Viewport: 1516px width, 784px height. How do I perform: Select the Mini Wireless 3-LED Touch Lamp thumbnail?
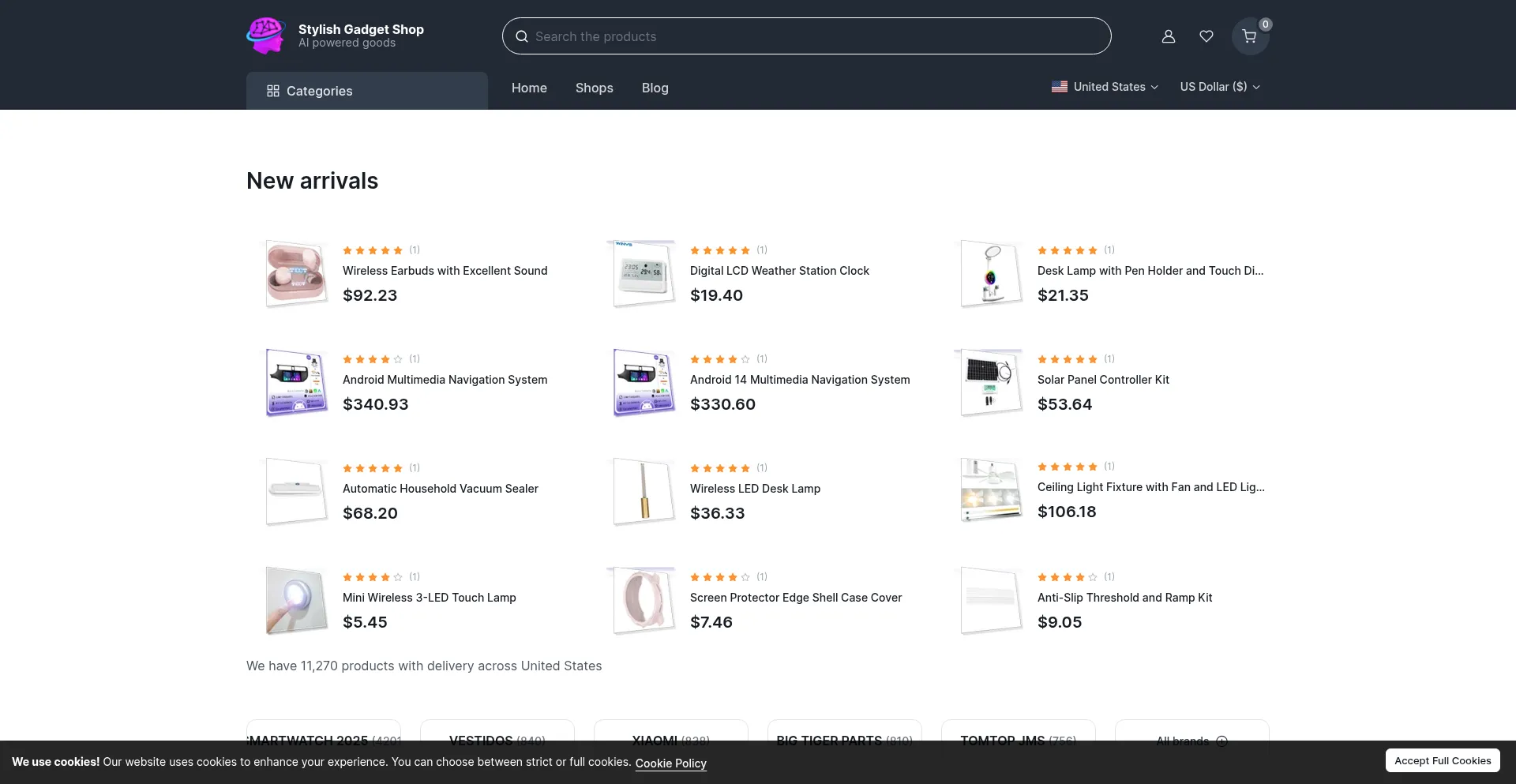point(296,600)
